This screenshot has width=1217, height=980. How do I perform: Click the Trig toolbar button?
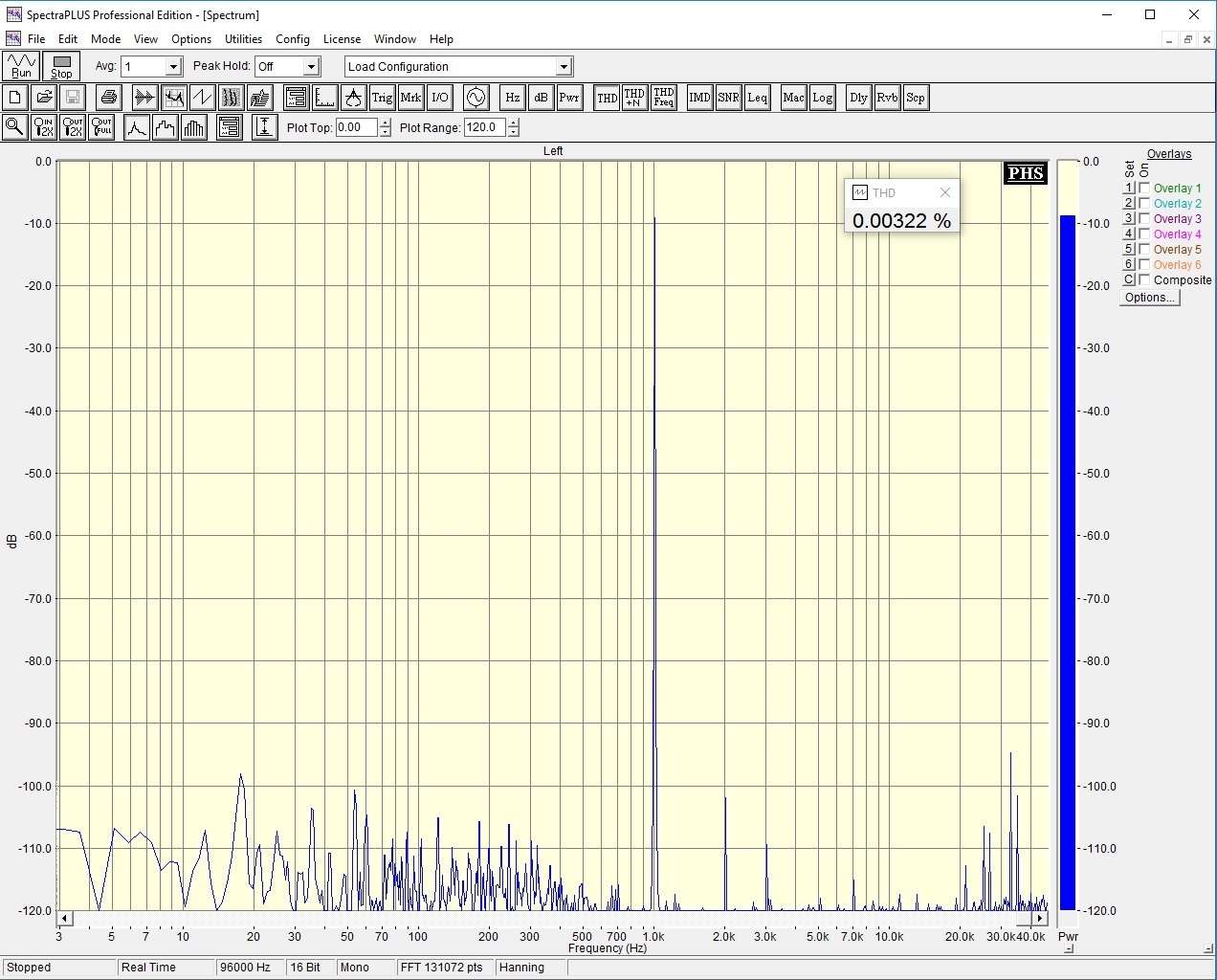tap(383, 98)
